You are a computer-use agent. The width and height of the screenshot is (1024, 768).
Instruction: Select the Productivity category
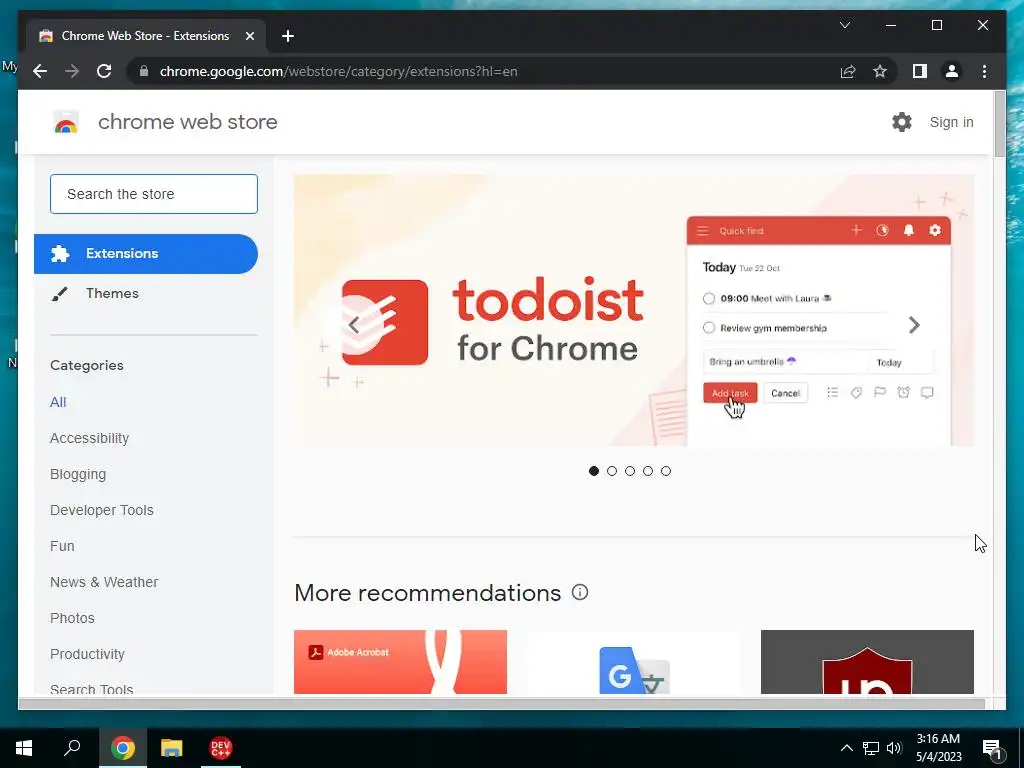[88, 654]
